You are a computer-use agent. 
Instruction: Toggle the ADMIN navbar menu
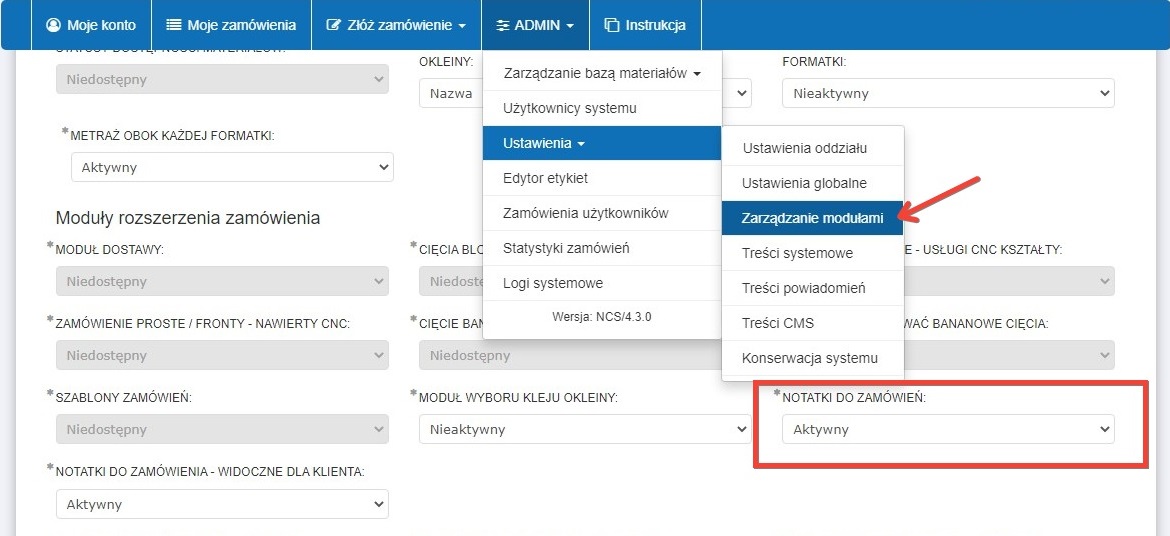(x=534, y=25)
